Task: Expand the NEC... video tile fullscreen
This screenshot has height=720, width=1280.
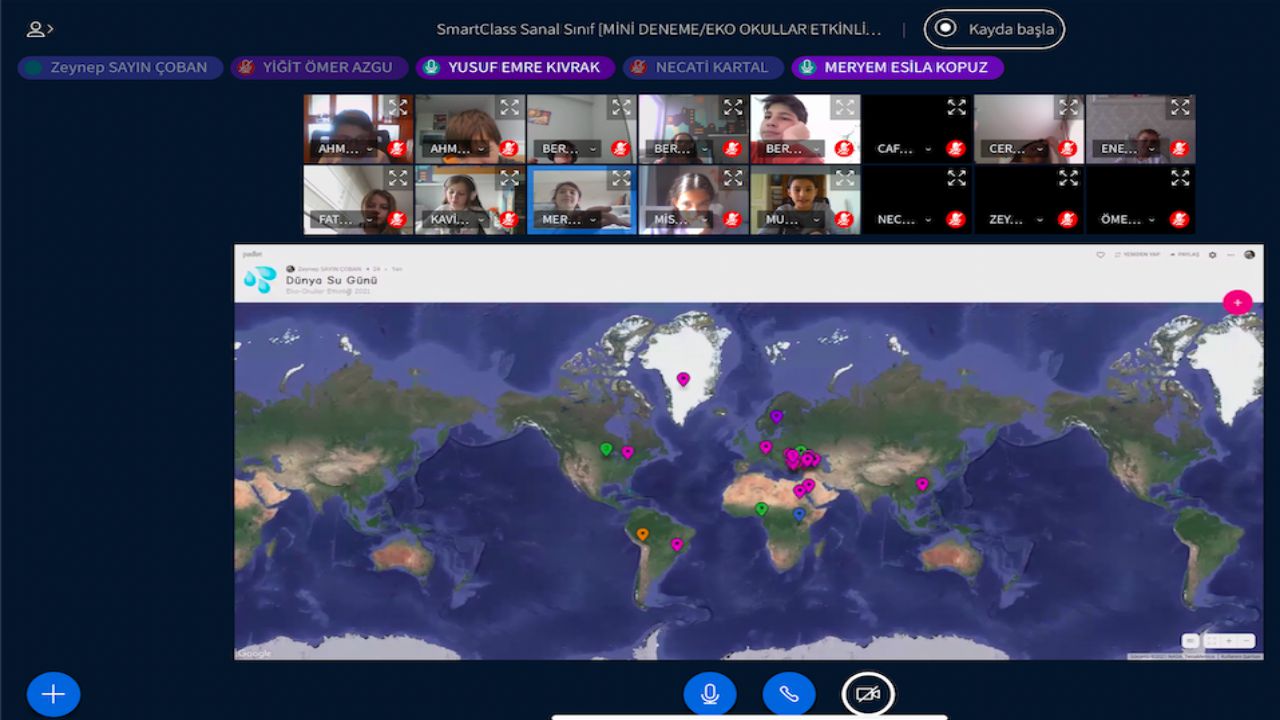Action: click(x=957, y=178)
